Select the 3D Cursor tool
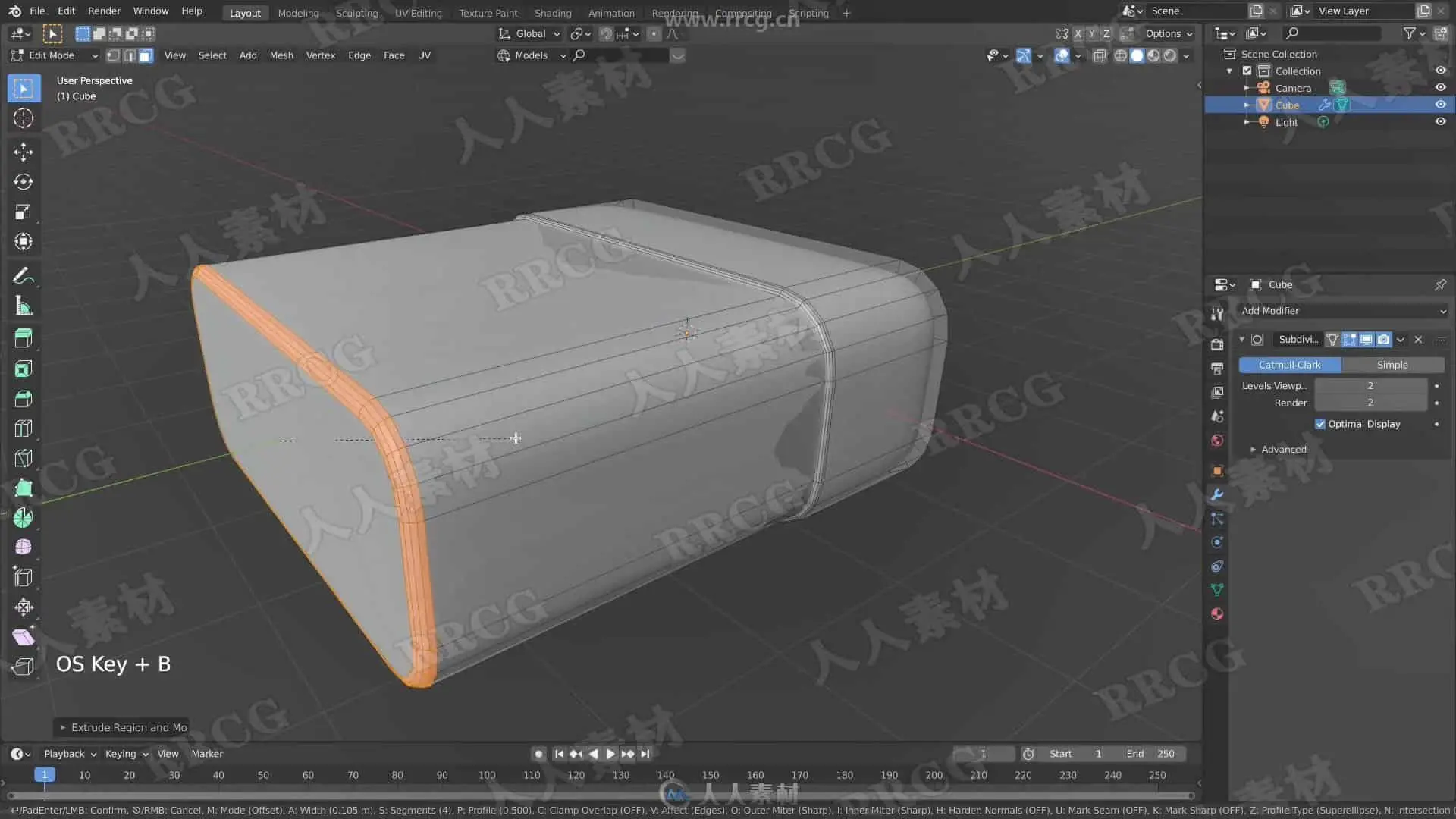The height and width of the screenshot is (819, 1456). [23, 118]
